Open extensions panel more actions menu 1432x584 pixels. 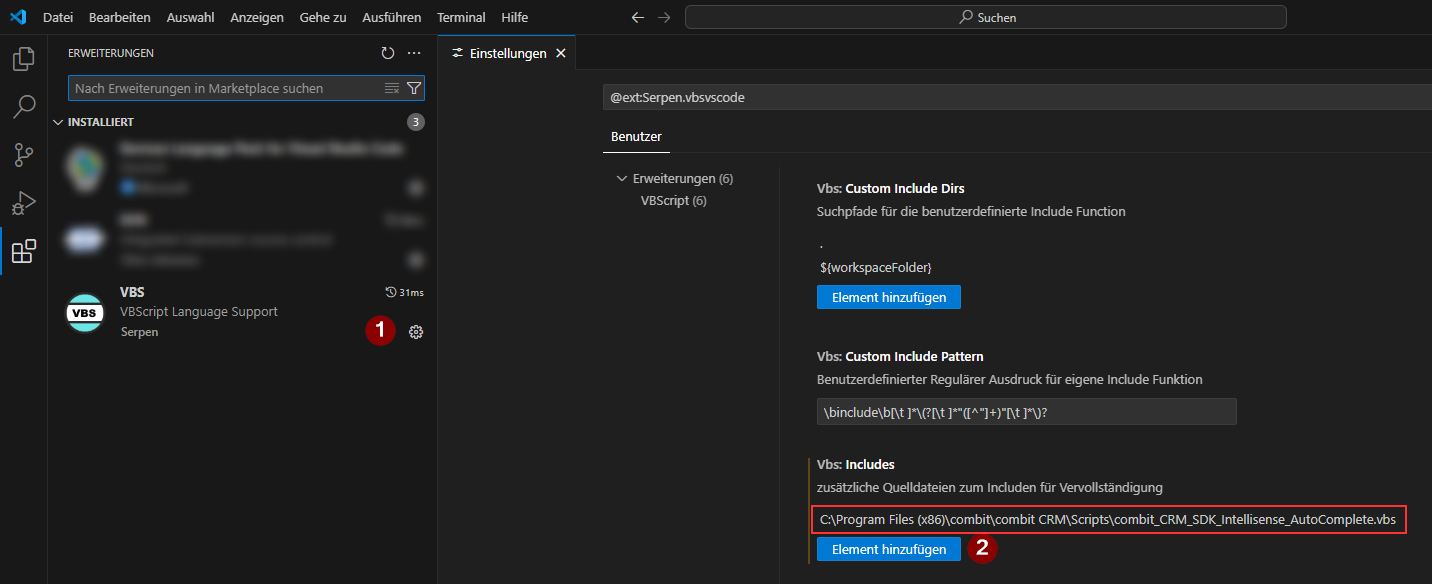pos(414,53)
